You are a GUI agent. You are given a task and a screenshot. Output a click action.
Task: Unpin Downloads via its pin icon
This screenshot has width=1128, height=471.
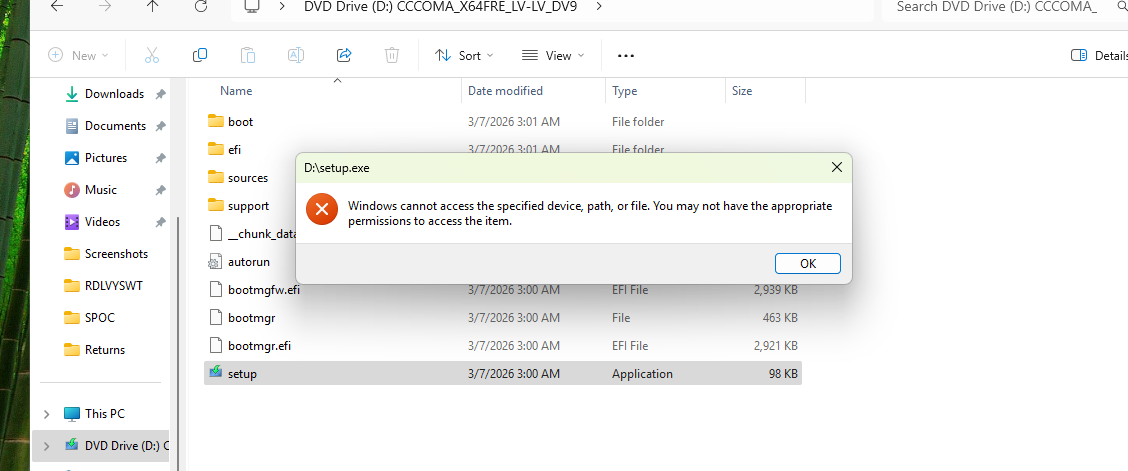tap(160, 94)
